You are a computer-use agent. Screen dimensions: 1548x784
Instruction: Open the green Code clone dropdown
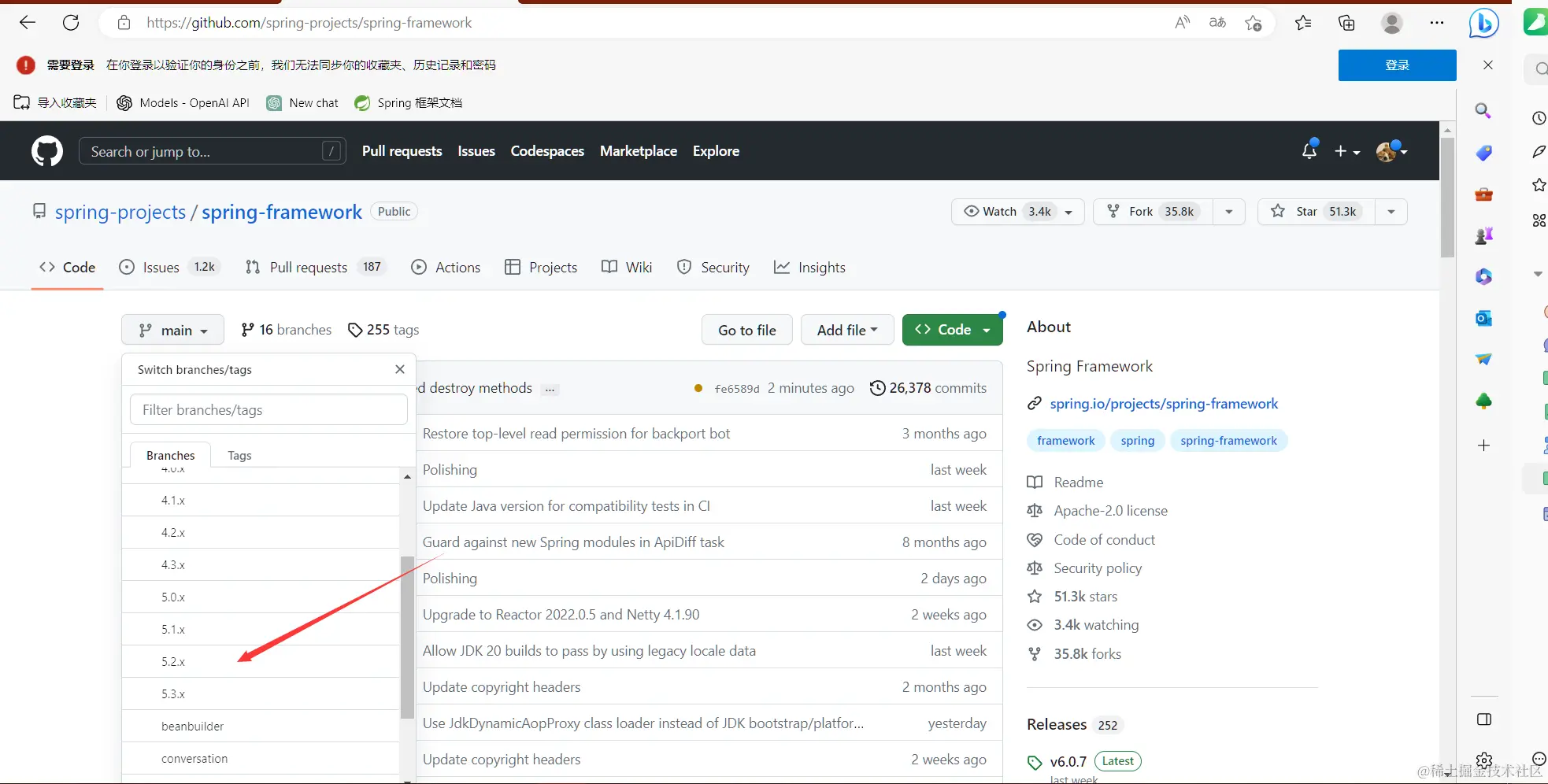(x=953, y=330)
